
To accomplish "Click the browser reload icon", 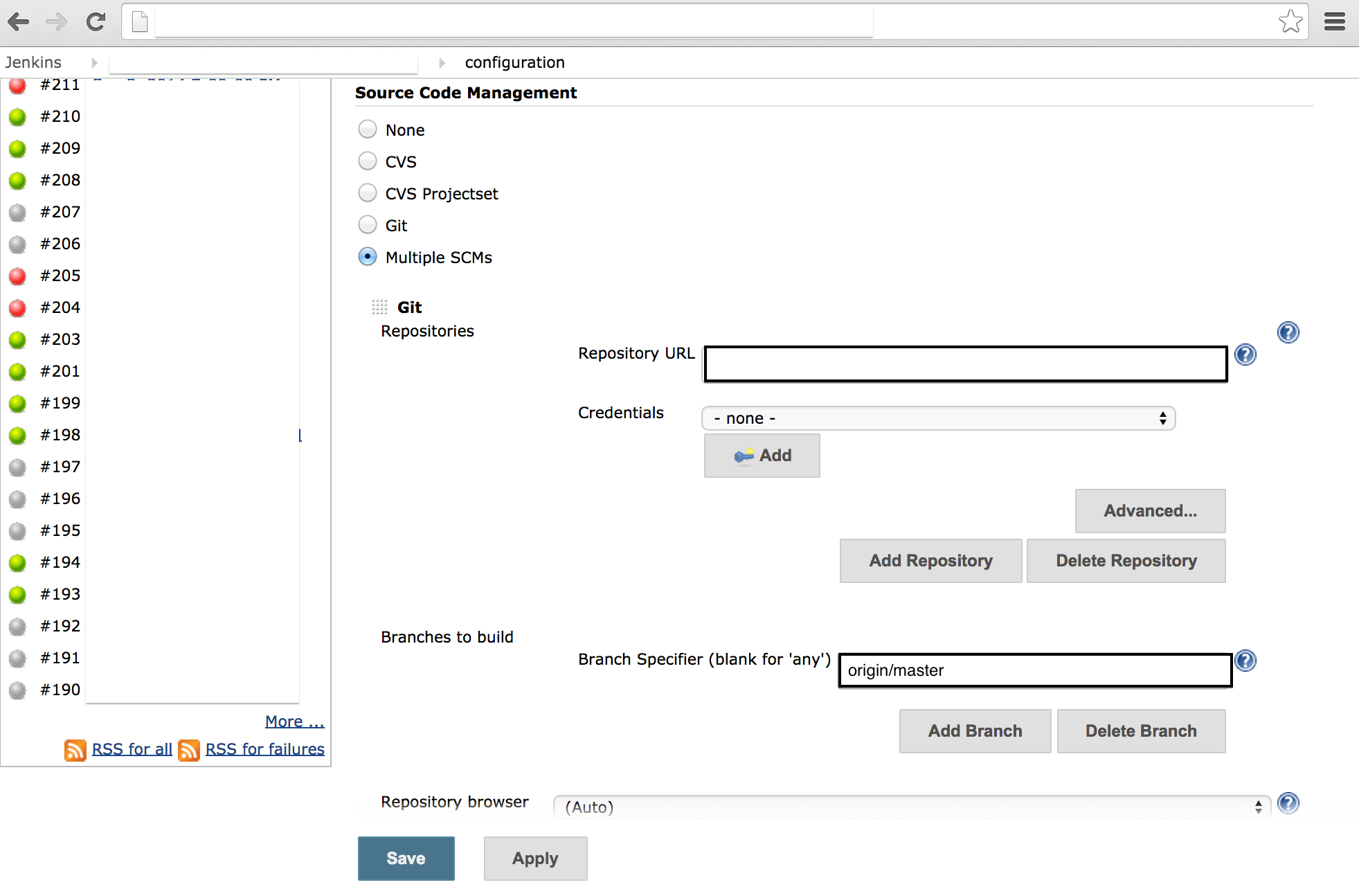I will pyautogui.click(x=96, y=22).
